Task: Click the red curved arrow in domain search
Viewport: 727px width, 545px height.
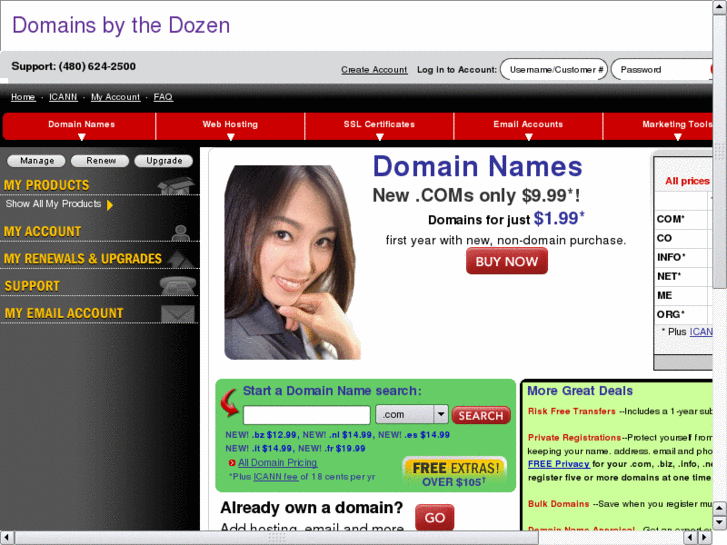Action: click(x=229, y=402)
